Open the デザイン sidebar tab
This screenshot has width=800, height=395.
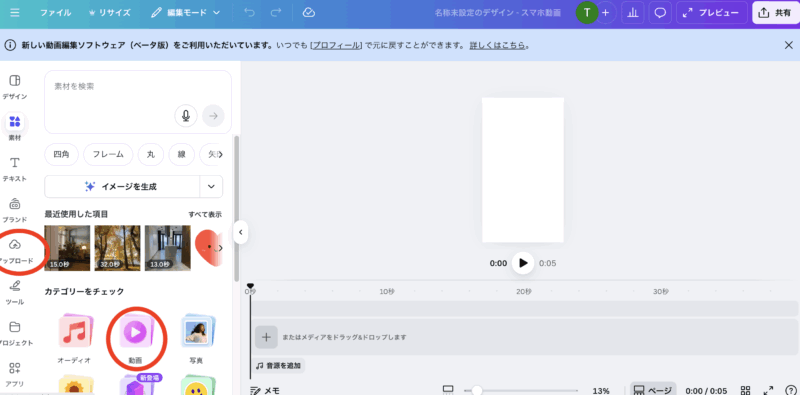[x=15, y=86]
